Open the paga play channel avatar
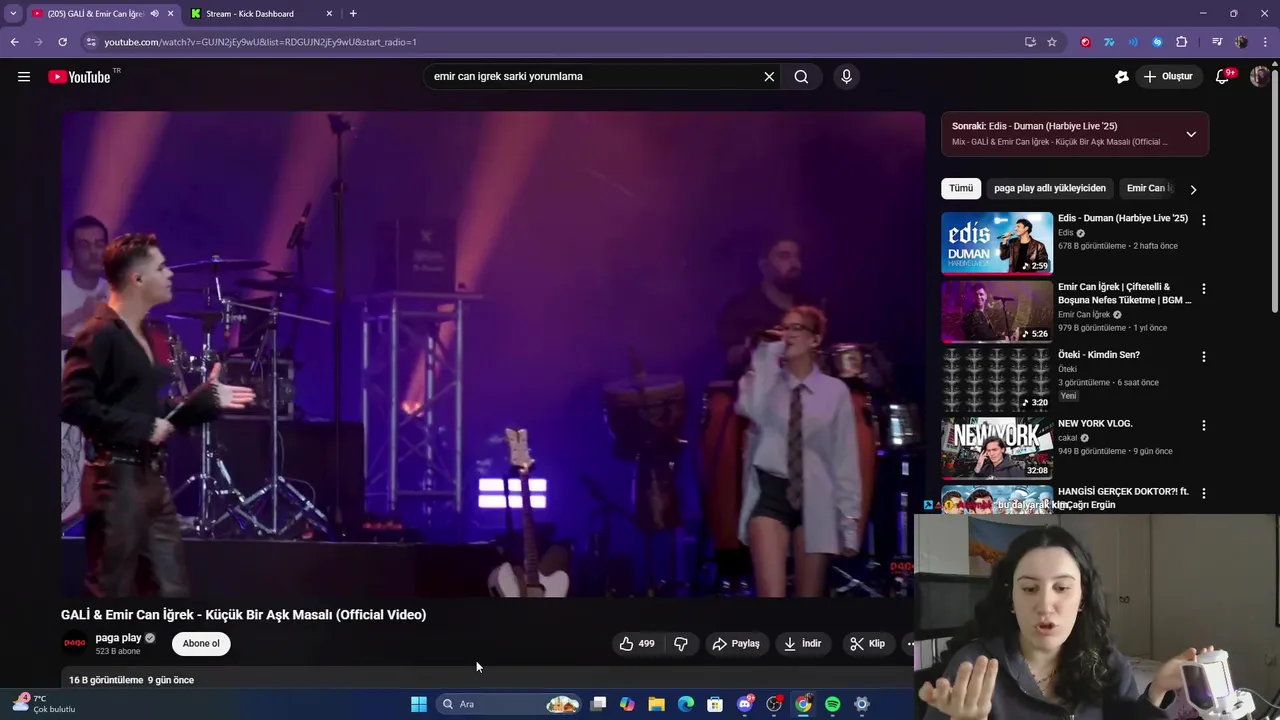 75,643
